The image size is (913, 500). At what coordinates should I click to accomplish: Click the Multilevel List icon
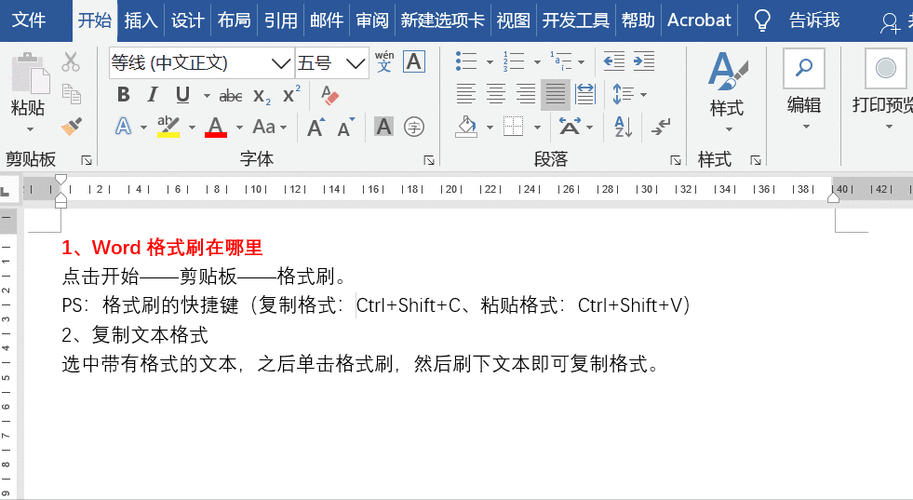coord(560,61)
